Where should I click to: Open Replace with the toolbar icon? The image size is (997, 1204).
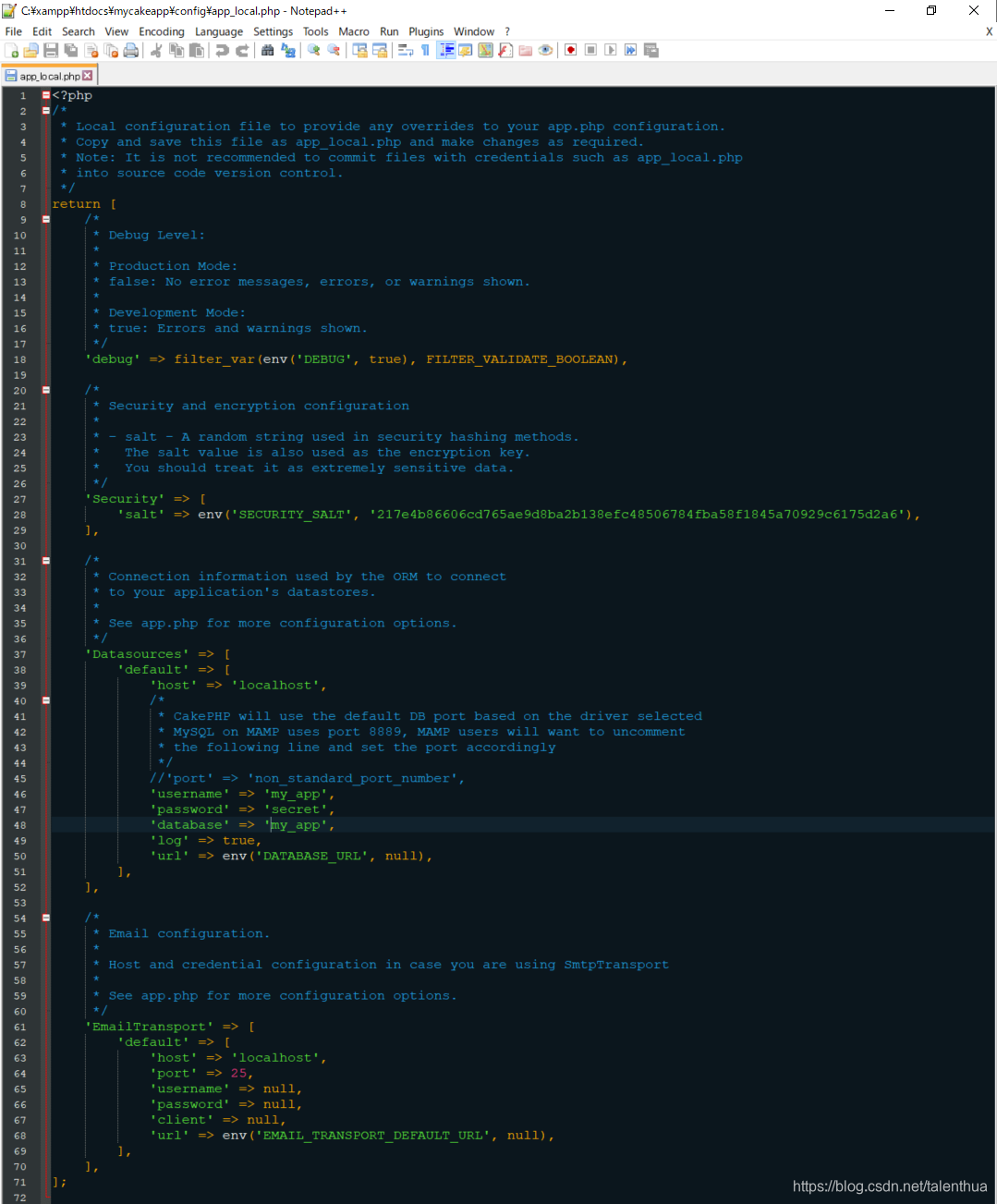pos(287,50)
